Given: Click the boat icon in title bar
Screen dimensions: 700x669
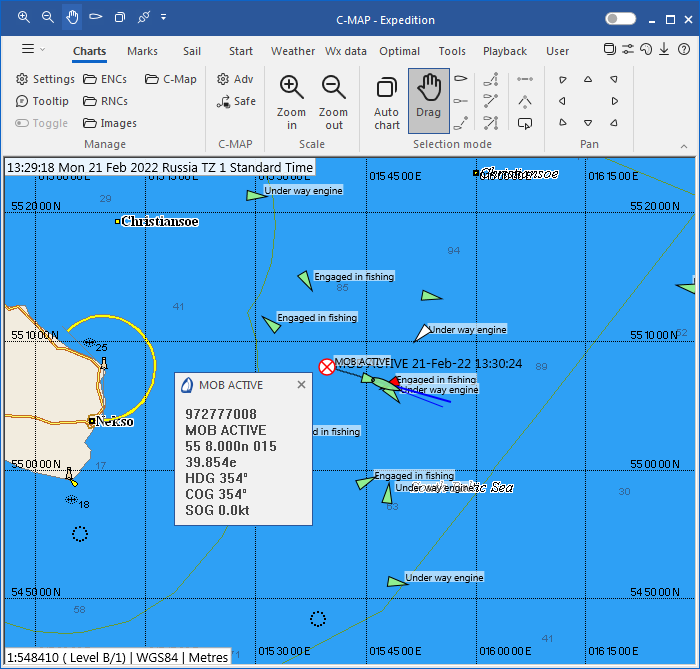Looking at the screenshot, I should pyautogui.click(x=96, y=17).
